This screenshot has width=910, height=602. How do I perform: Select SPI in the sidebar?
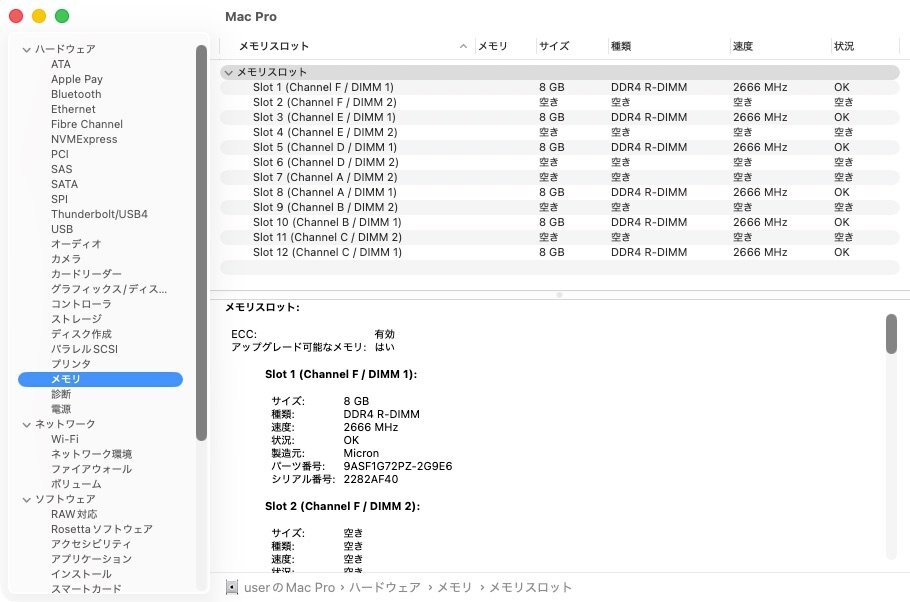[x=59, y=199]
